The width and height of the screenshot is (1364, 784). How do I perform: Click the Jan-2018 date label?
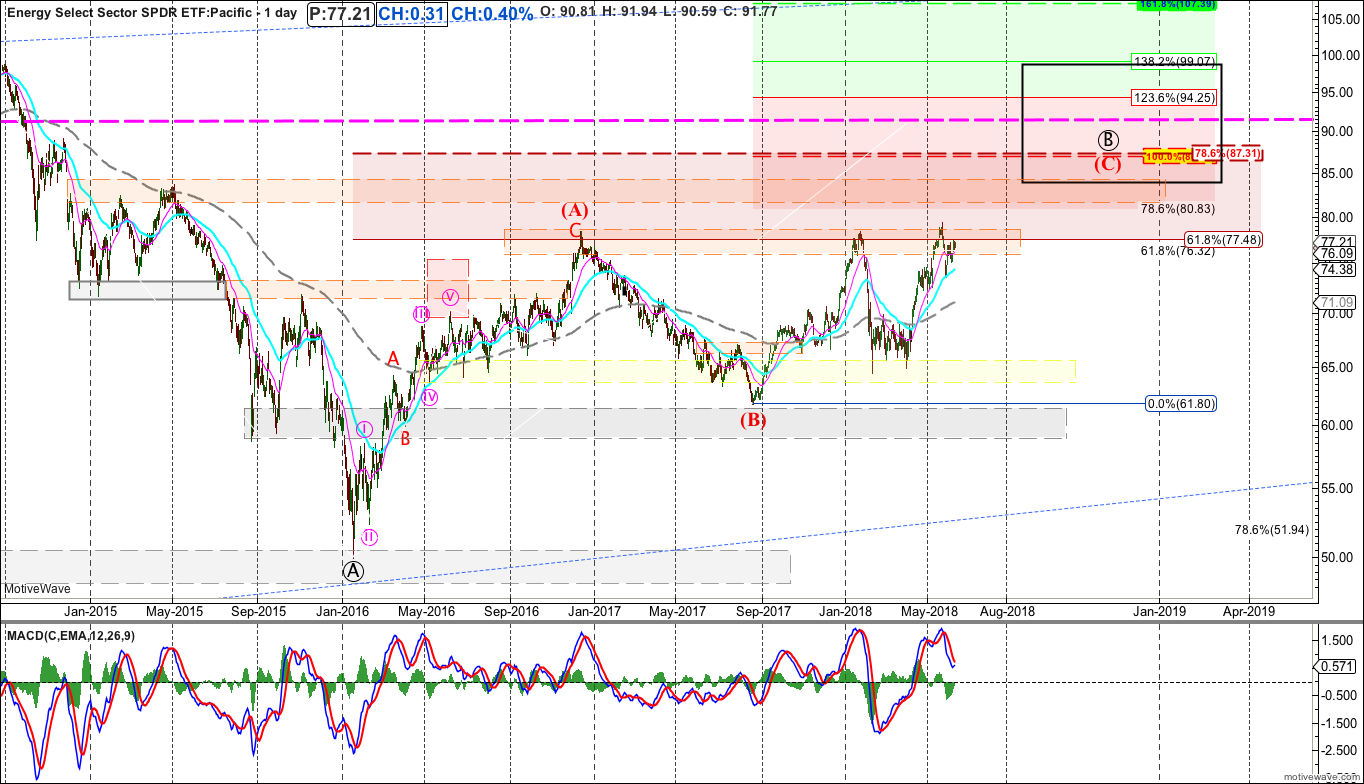coord(846,610)
